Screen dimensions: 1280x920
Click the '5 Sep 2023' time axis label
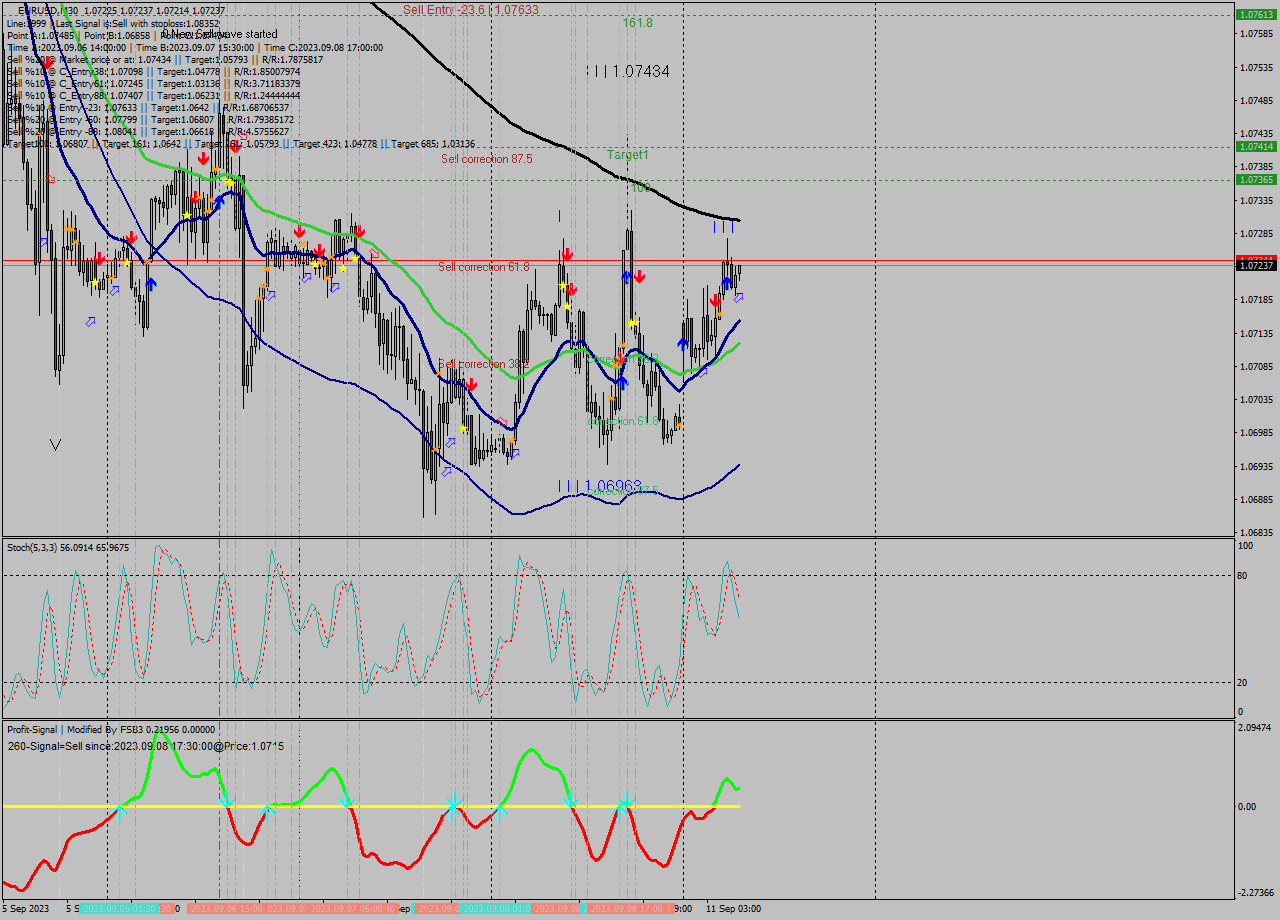point(25,909)
